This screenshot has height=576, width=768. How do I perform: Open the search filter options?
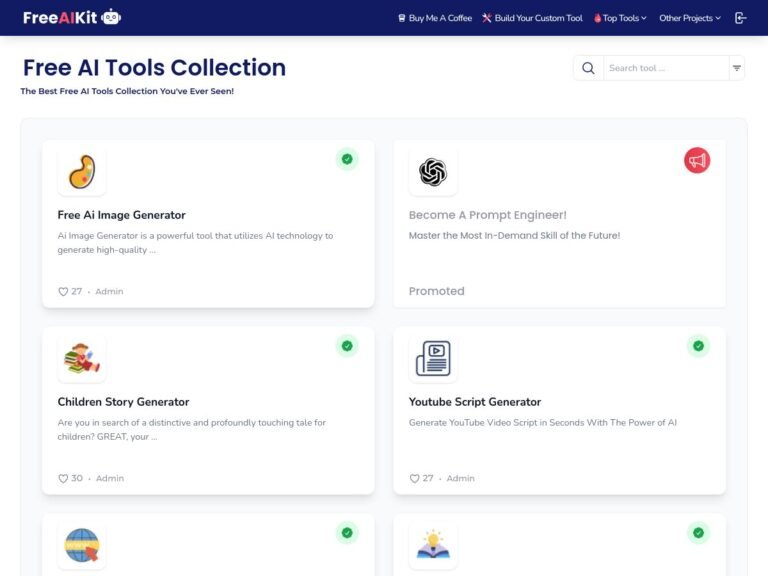point(737,68)
